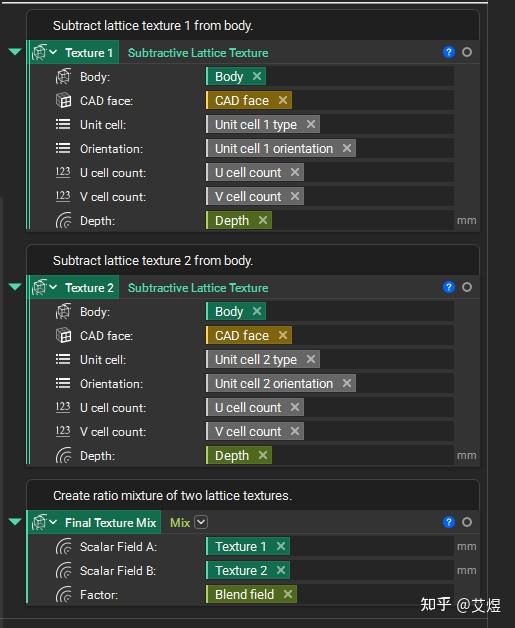Select the yellow CAD face chip in Texture 2

pos(249,335)
